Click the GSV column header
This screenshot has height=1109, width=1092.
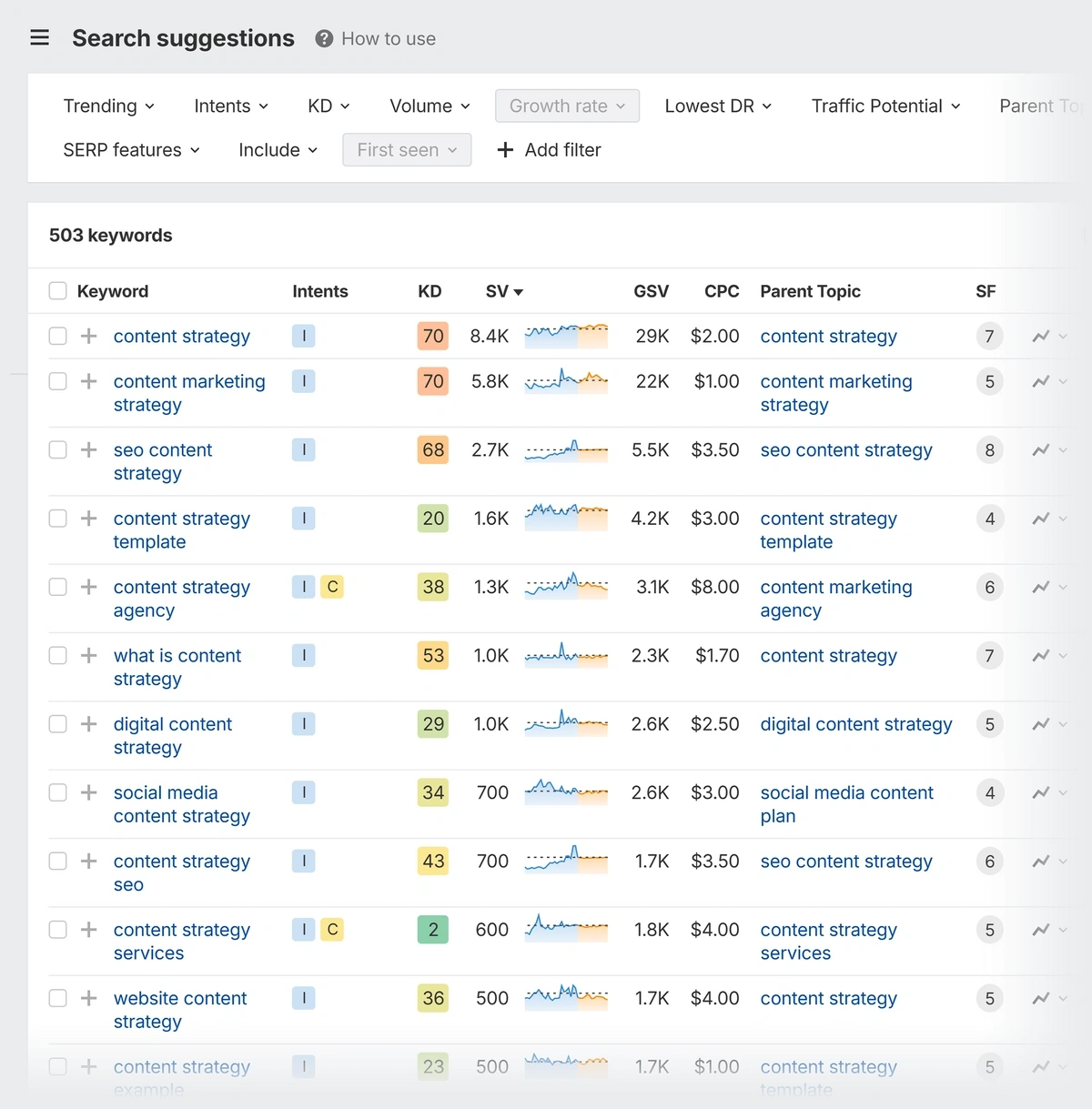point(651,291)
